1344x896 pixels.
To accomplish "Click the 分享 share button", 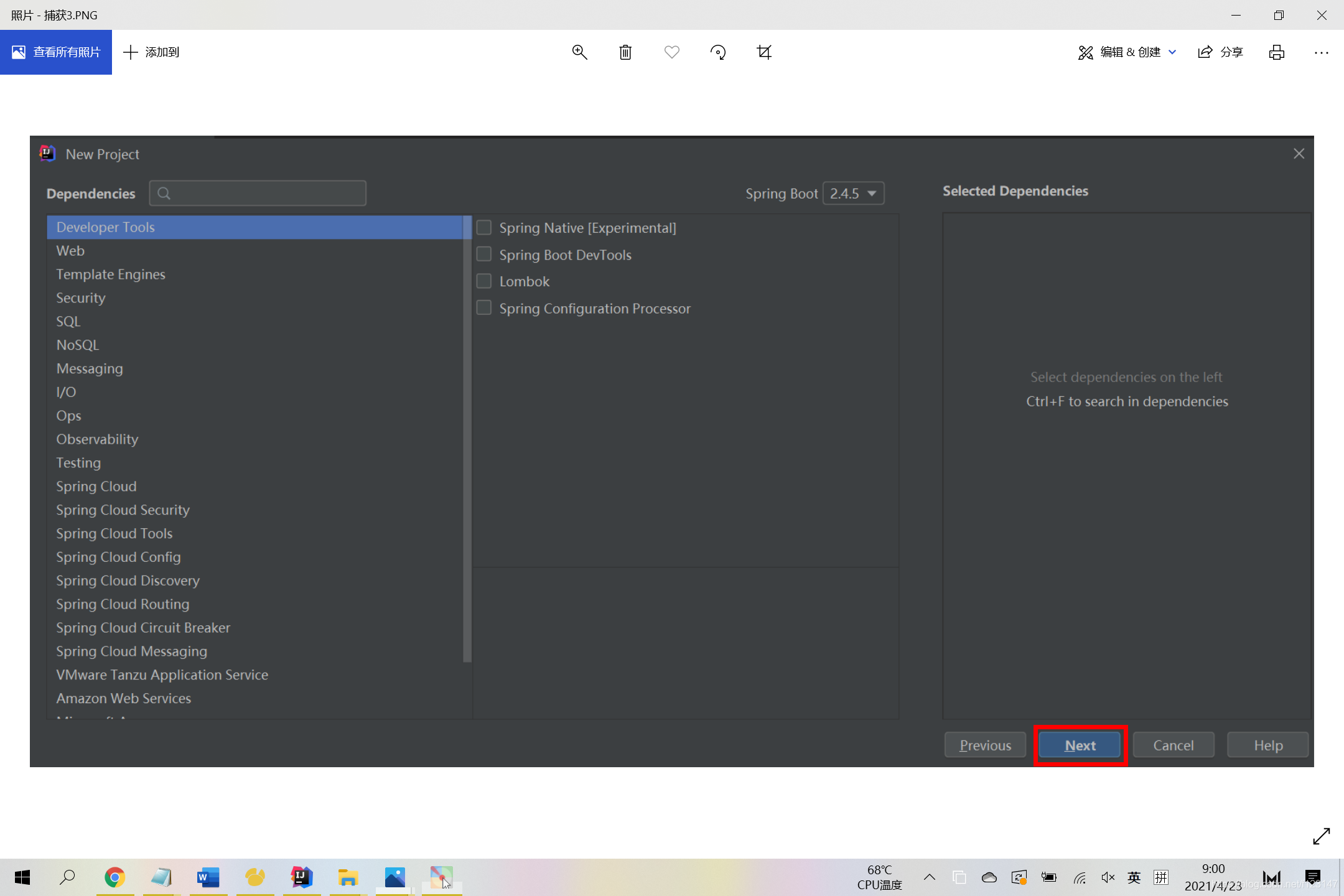I will pos(1220,52).
